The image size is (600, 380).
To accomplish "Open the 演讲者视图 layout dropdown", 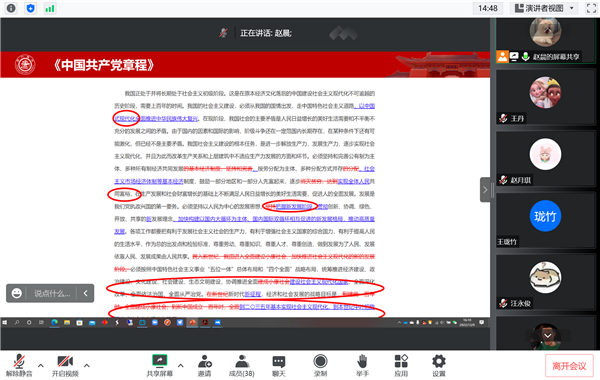I will (545, 8).
